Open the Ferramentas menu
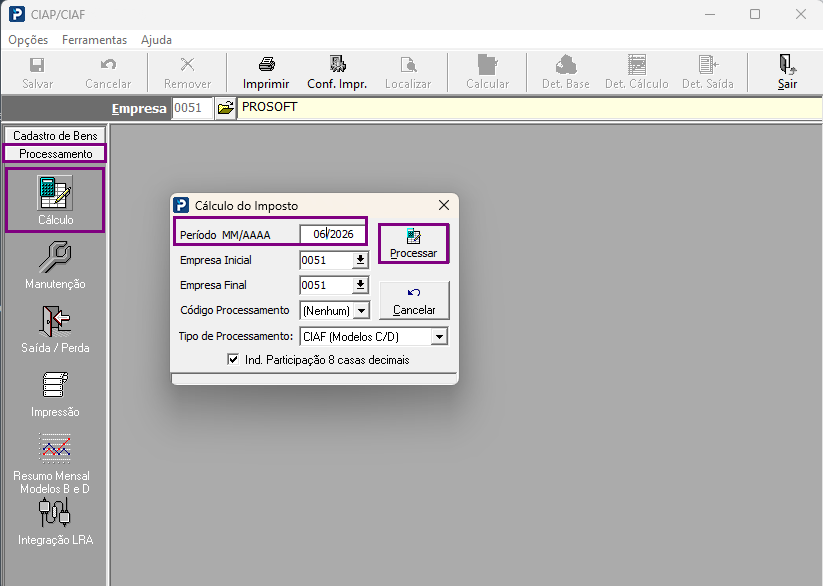This screenshot has width=823, height=586. pos(94,40)
